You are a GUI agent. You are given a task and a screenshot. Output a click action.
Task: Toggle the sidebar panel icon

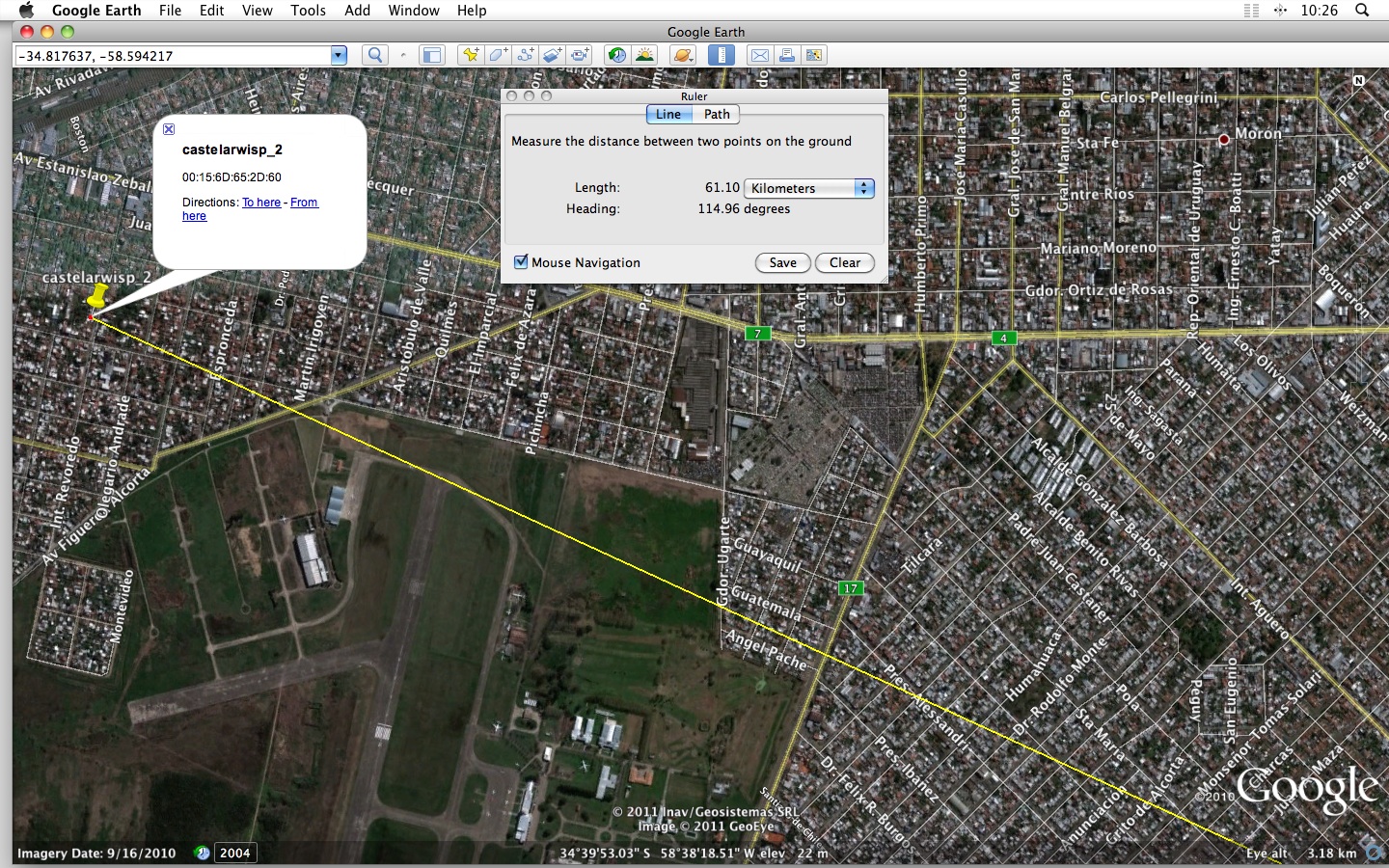click(431, 55)
